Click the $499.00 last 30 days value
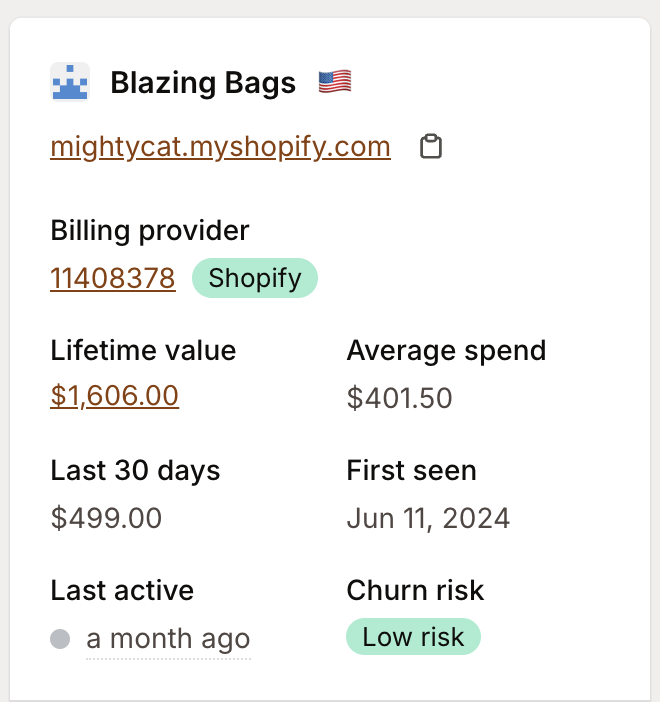 [106, 518]
